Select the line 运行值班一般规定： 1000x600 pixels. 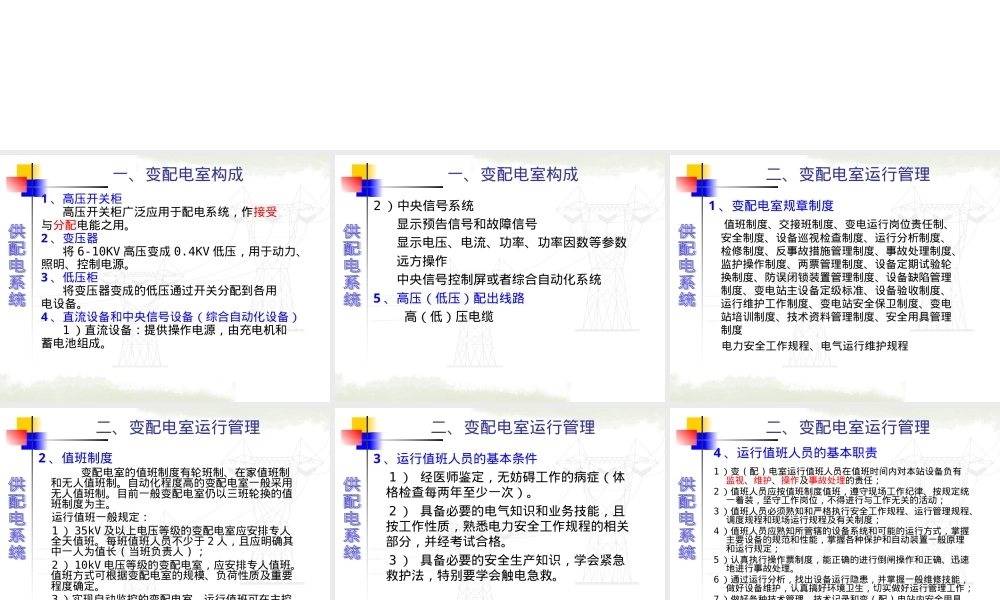pyautogui.click(x=99, y=517)
